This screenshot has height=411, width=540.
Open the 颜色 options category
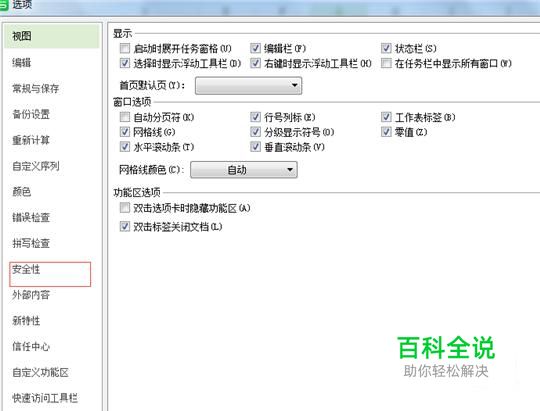pos(22,192)
